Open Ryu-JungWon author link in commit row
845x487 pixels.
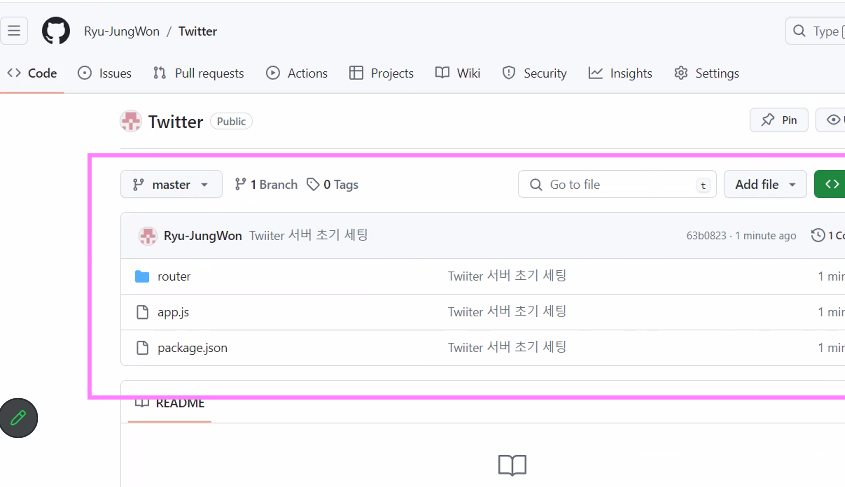click(203, 236)
